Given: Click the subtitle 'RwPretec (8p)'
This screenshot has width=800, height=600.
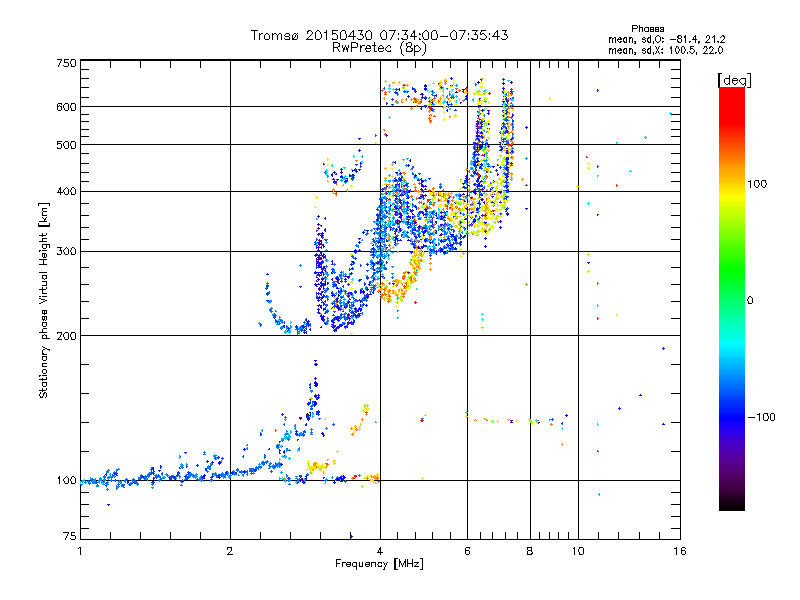Looking at the screenshot, I should click(379, 48).
